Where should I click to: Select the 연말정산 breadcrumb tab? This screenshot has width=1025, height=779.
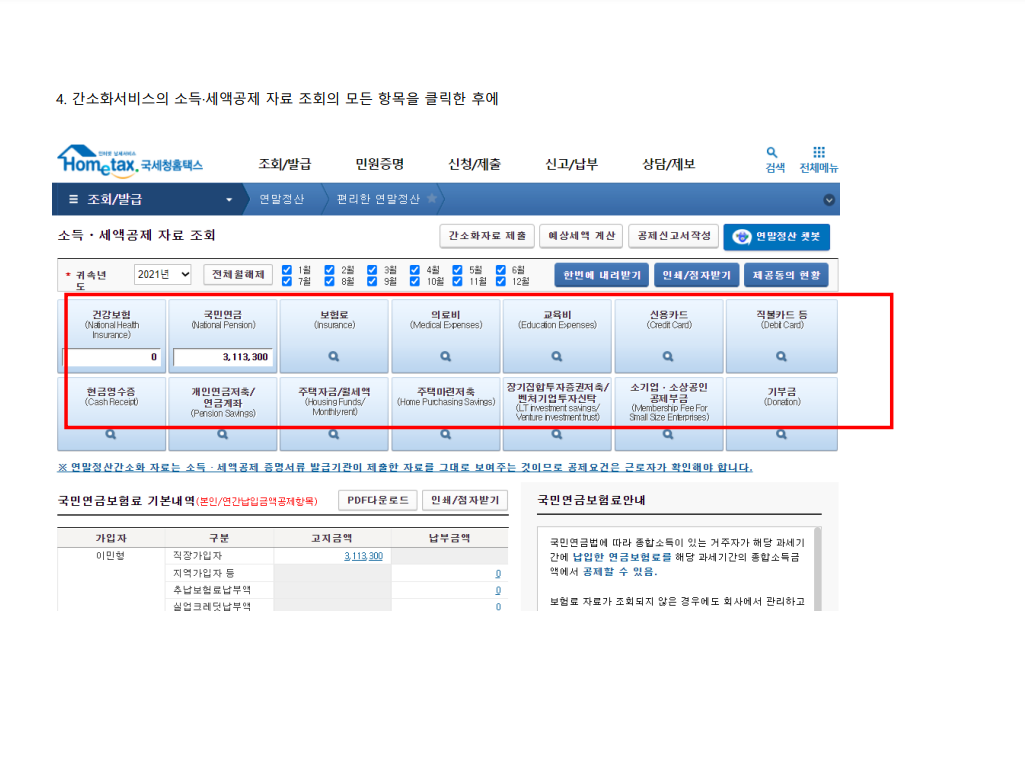(282, 199)
